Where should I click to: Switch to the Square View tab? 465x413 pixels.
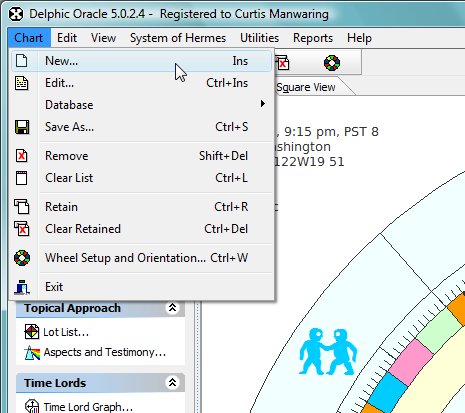pyautogui.click(x=306, y=87)
